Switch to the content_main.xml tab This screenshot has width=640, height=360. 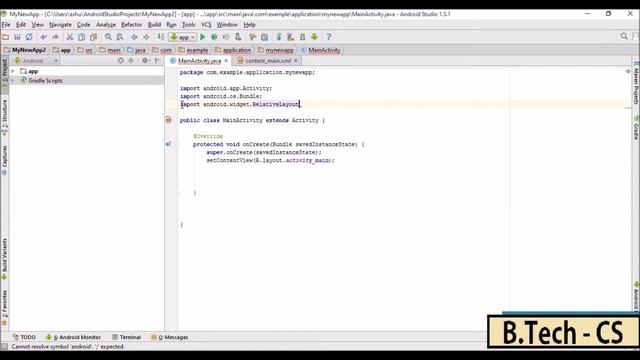coord(268,61)
